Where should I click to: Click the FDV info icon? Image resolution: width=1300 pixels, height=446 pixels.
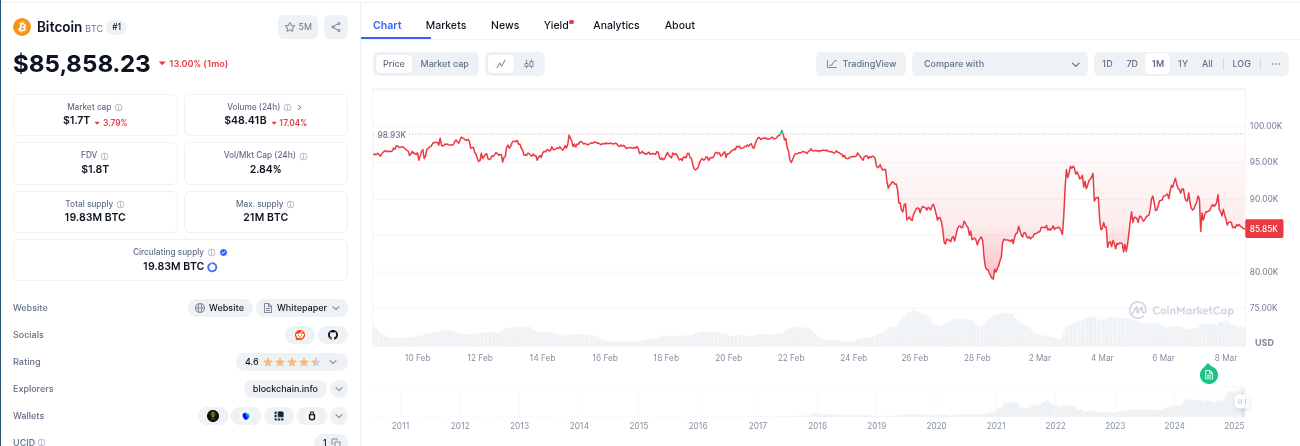pyautogui.click(x=104, y=156)
